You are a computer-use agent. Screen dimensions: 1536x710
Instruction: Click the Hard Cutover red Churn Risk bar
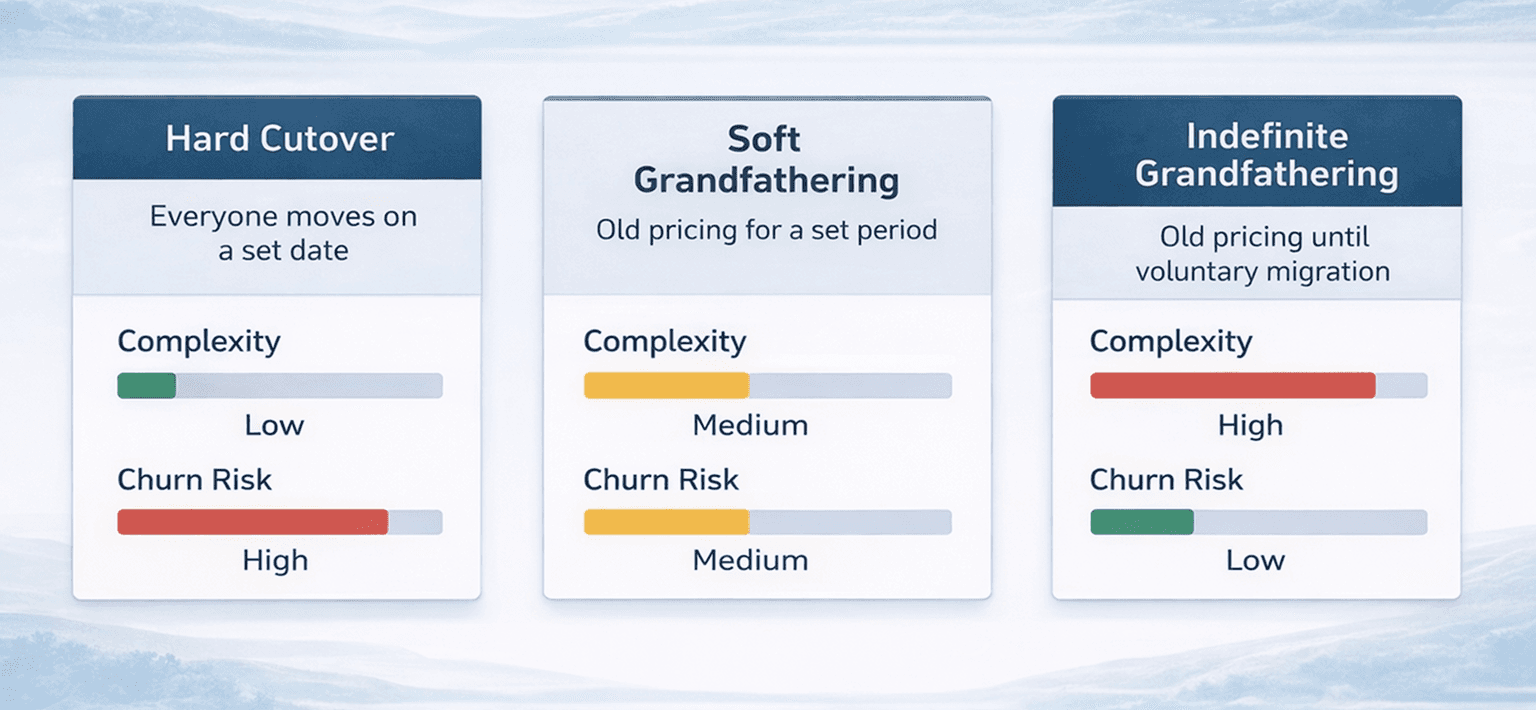[x=252, y=522]
